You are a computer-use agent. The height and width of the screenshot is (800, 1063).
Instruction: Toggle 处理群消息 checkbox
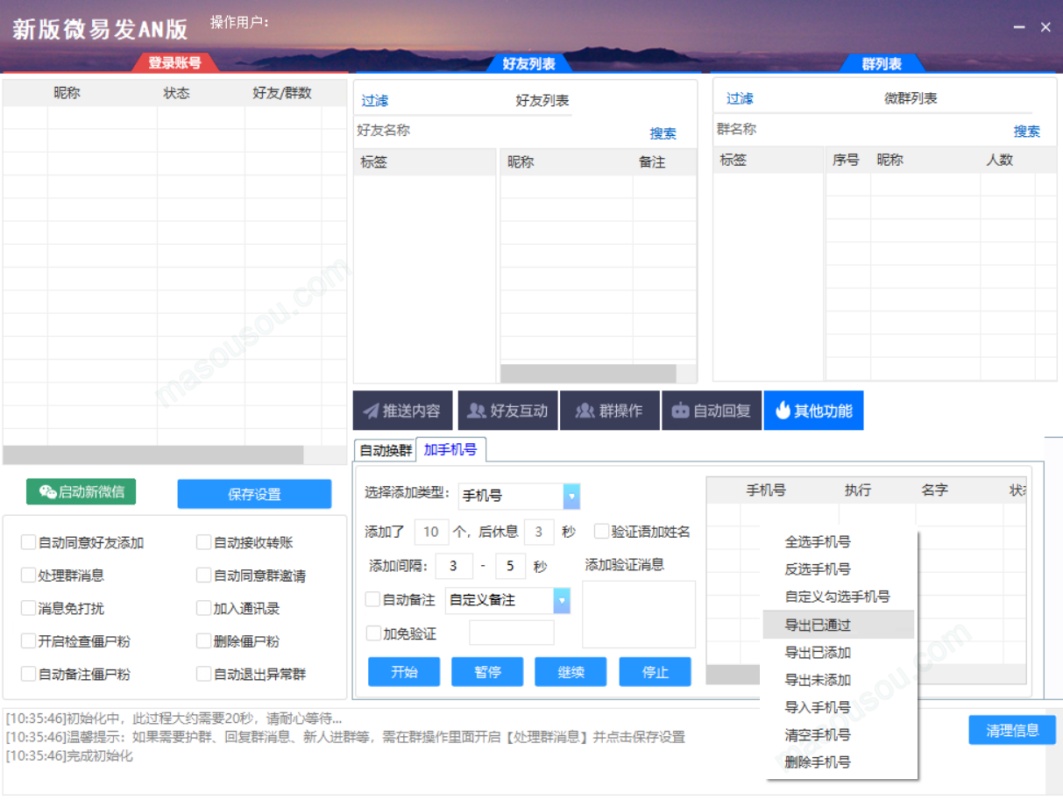[x=28, y=576]
